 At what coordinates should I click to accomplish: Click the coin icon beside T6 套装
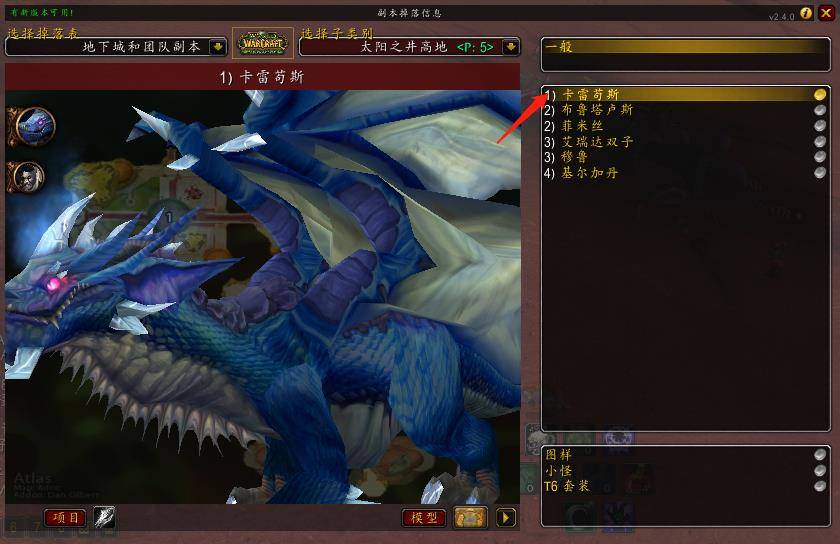[x=820, y=486]
